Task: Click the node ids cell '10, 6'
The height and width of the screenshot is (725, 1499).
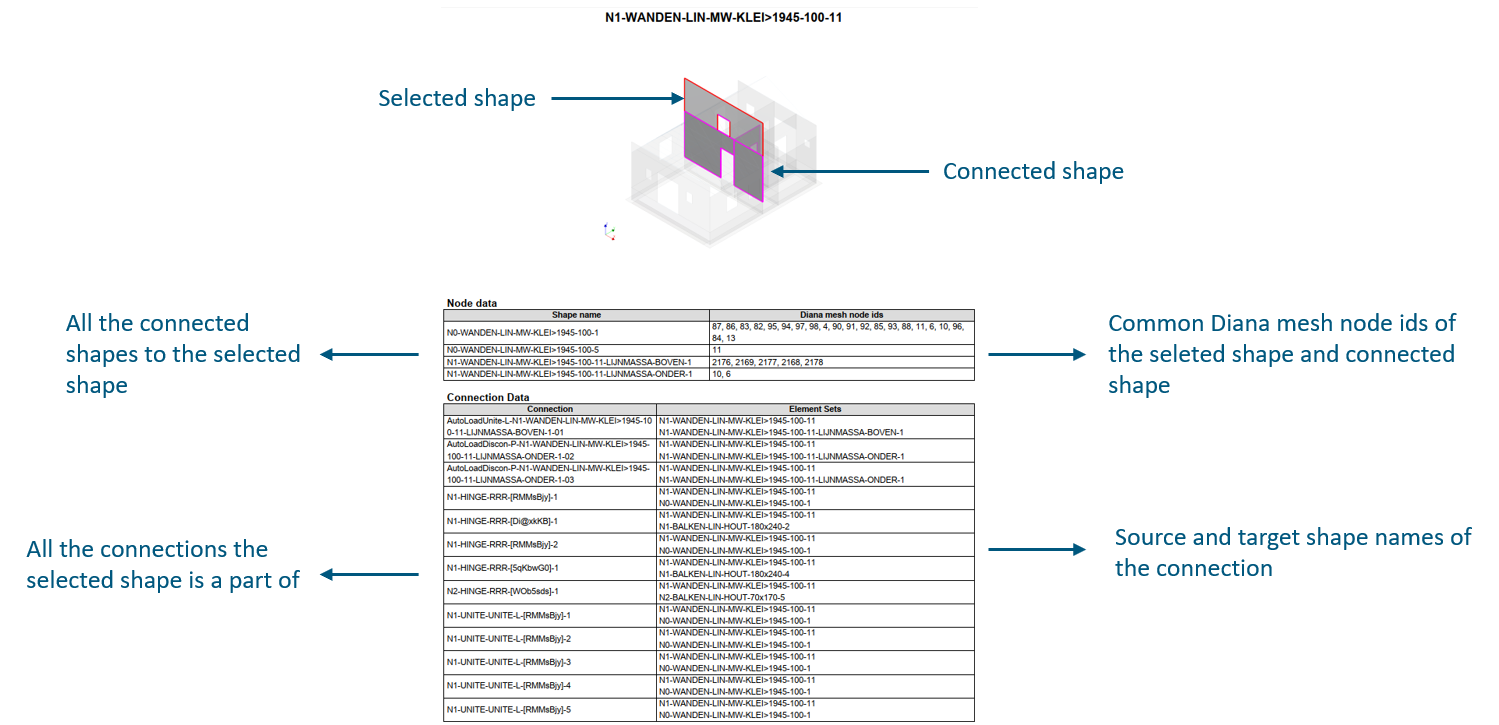Action: pyautogui.click(x=841, y=374)
